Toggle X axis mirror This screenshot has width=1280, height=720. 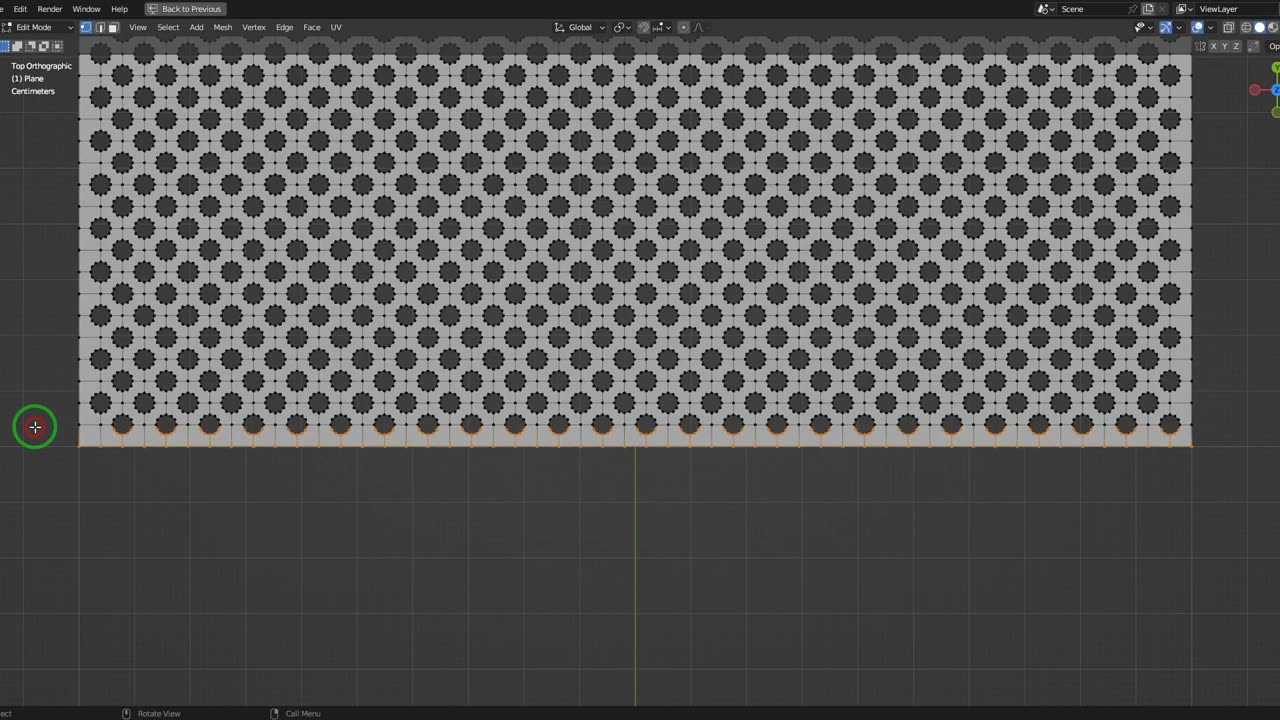click(x=1214, y=46)
